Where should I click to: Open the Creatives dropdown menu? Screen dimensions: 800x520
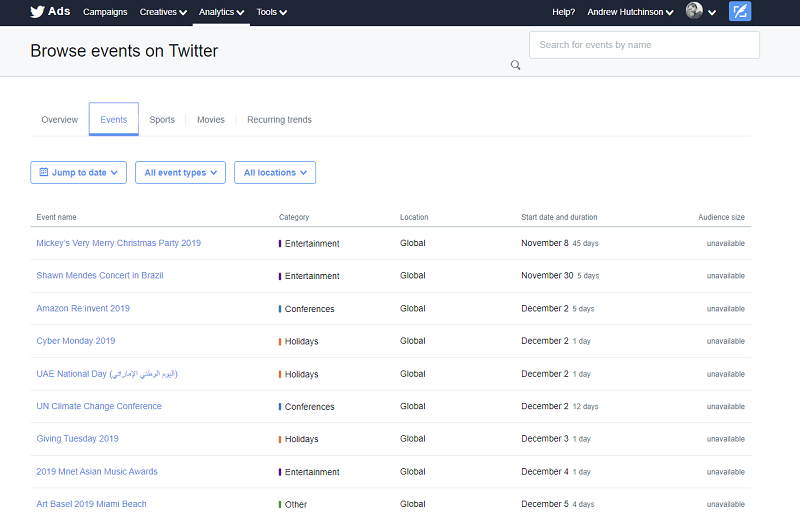[x=163, y=12]
